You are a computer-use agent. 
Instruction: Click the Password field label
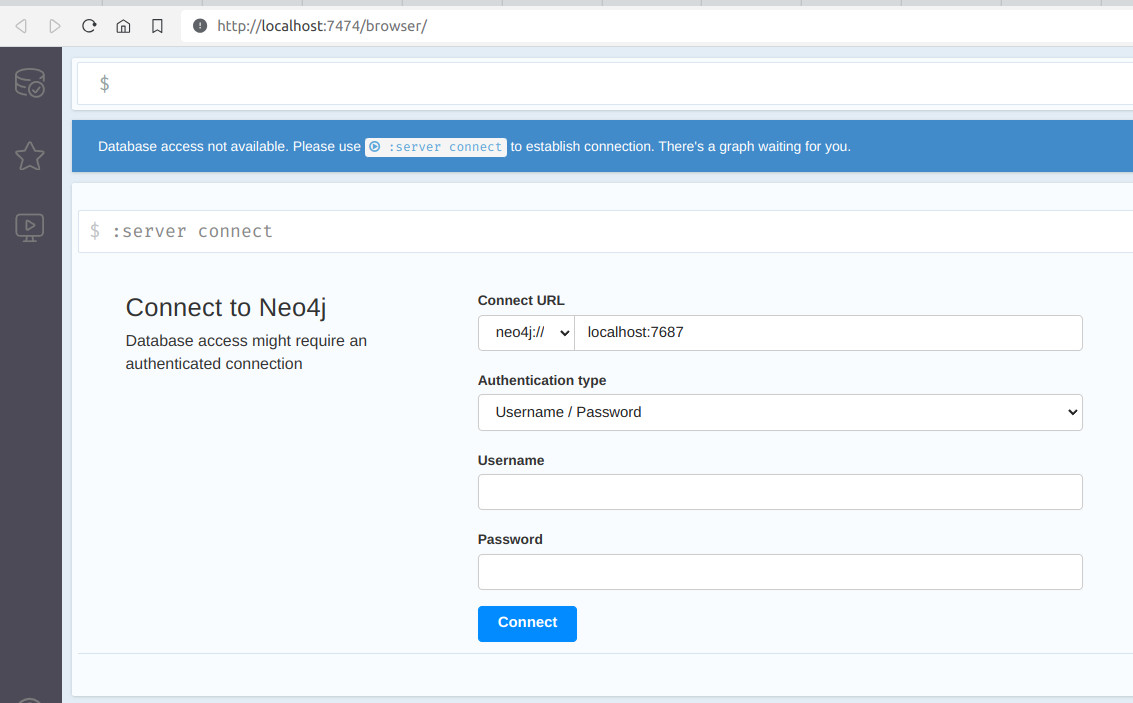pyautogui.click(x=510, y=540)
